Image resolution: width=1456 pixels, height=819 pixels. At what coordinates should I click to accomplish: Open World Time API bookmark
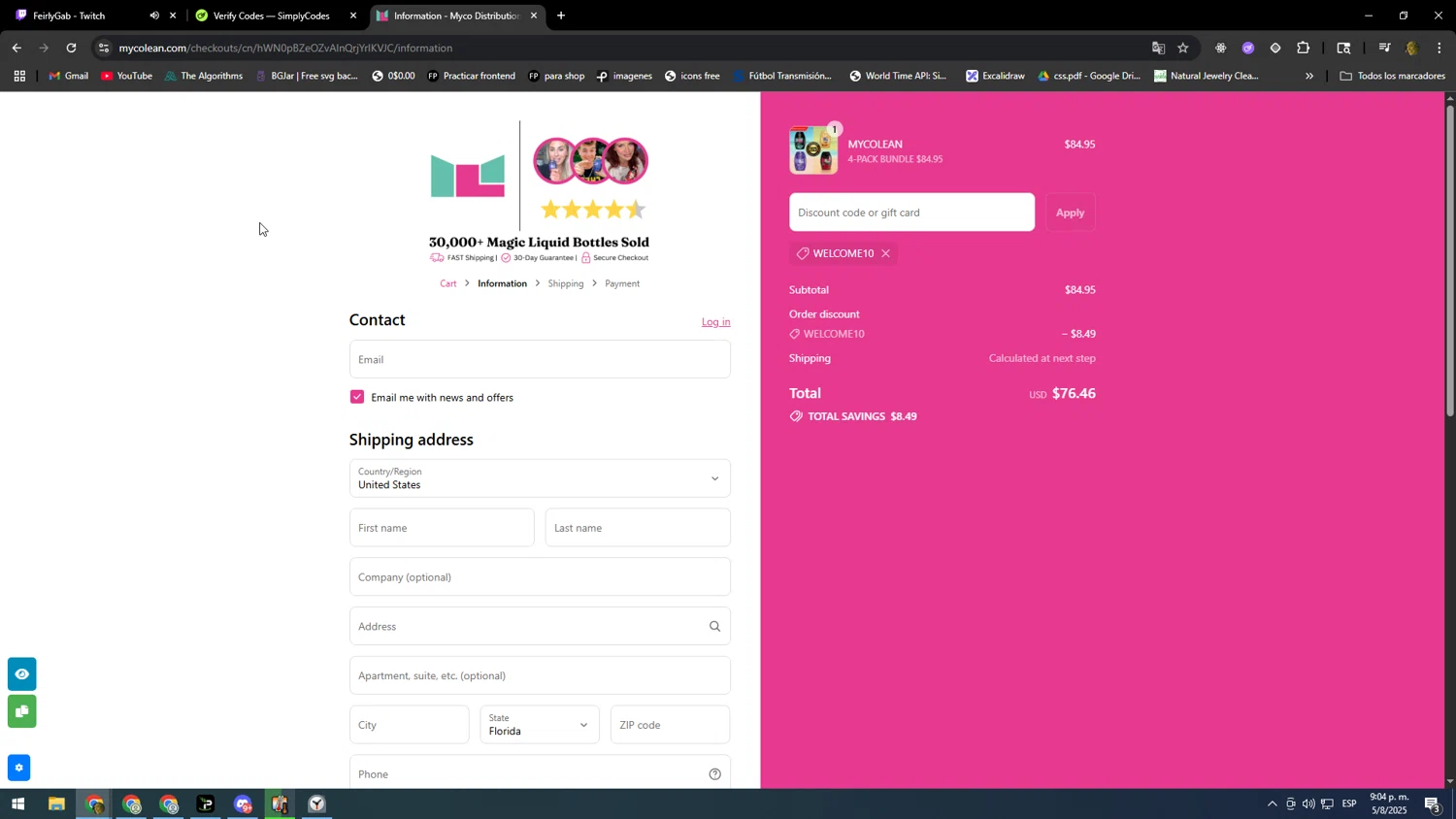898,76
